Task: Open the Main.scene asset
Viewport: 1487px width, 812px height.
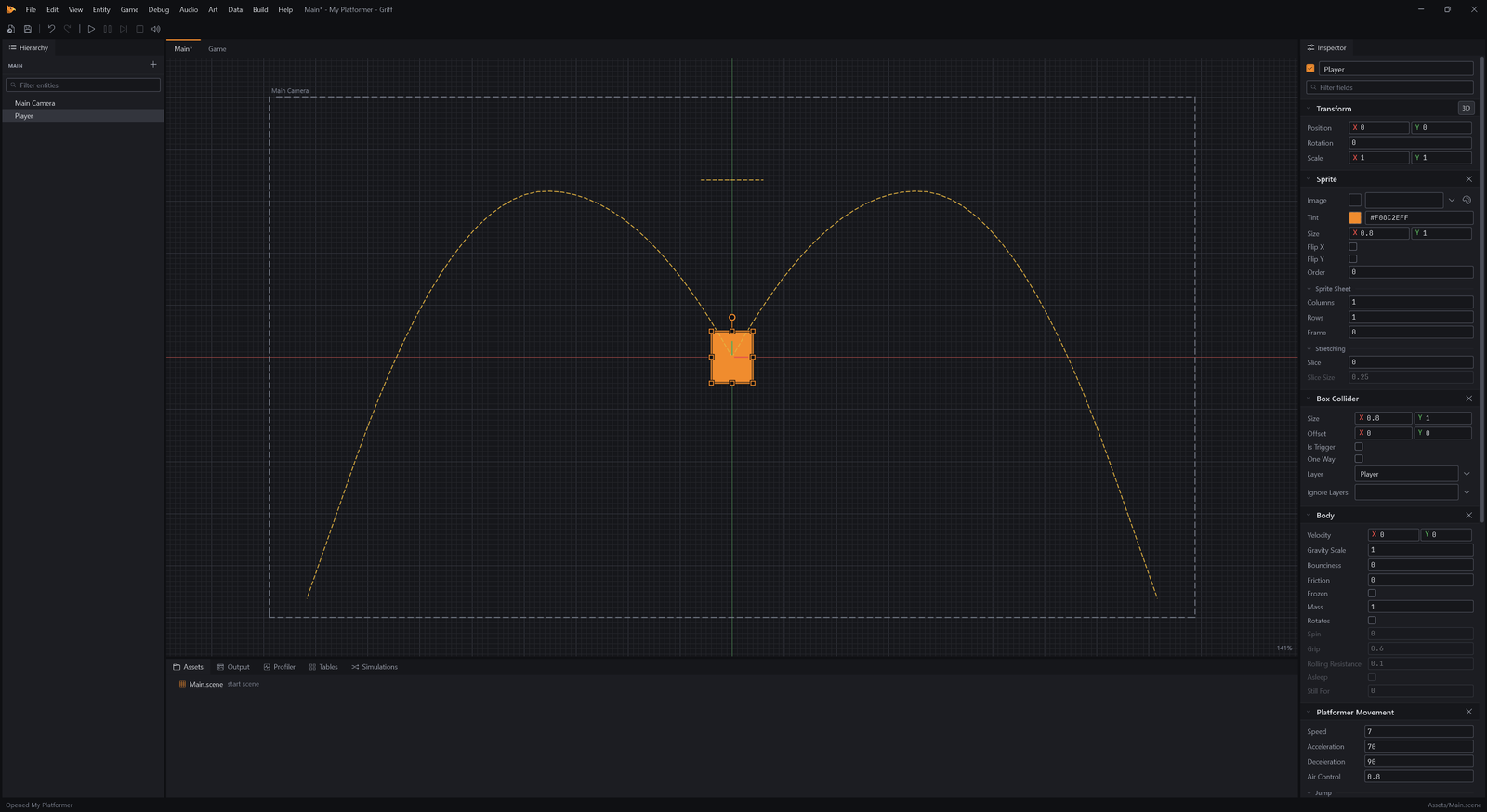Action: (206, 684)
